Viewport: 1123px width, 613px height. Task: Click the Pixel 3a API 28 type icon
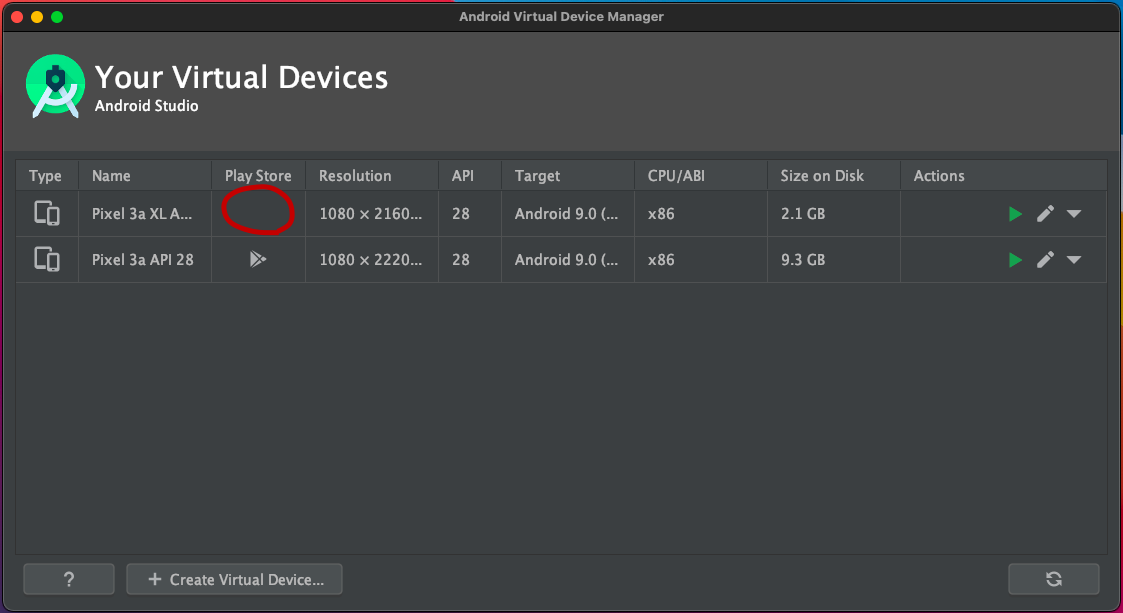click(47, 259)
